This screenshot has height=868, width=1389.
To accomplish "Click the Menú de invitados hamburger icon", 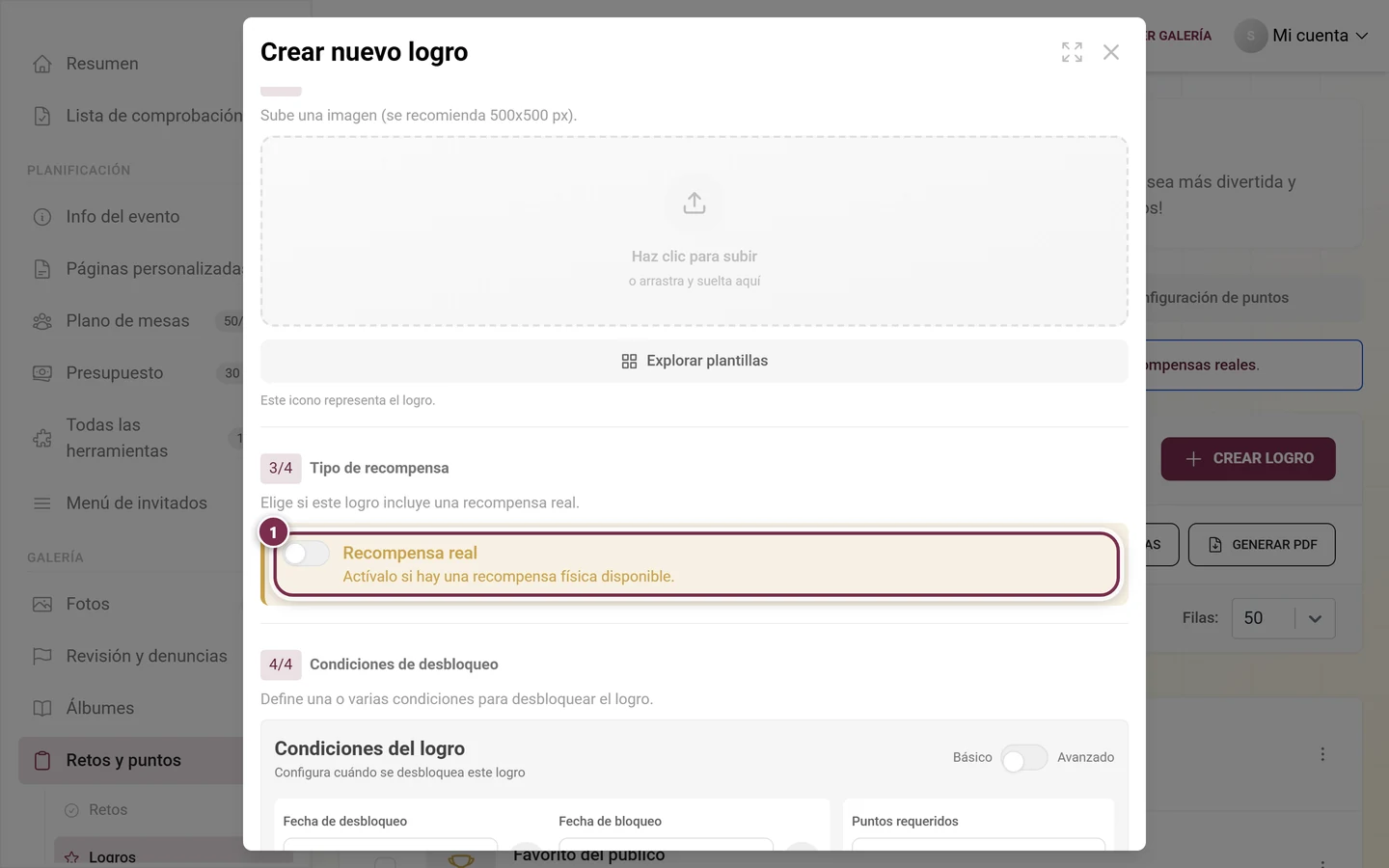I will pos(42,503).
